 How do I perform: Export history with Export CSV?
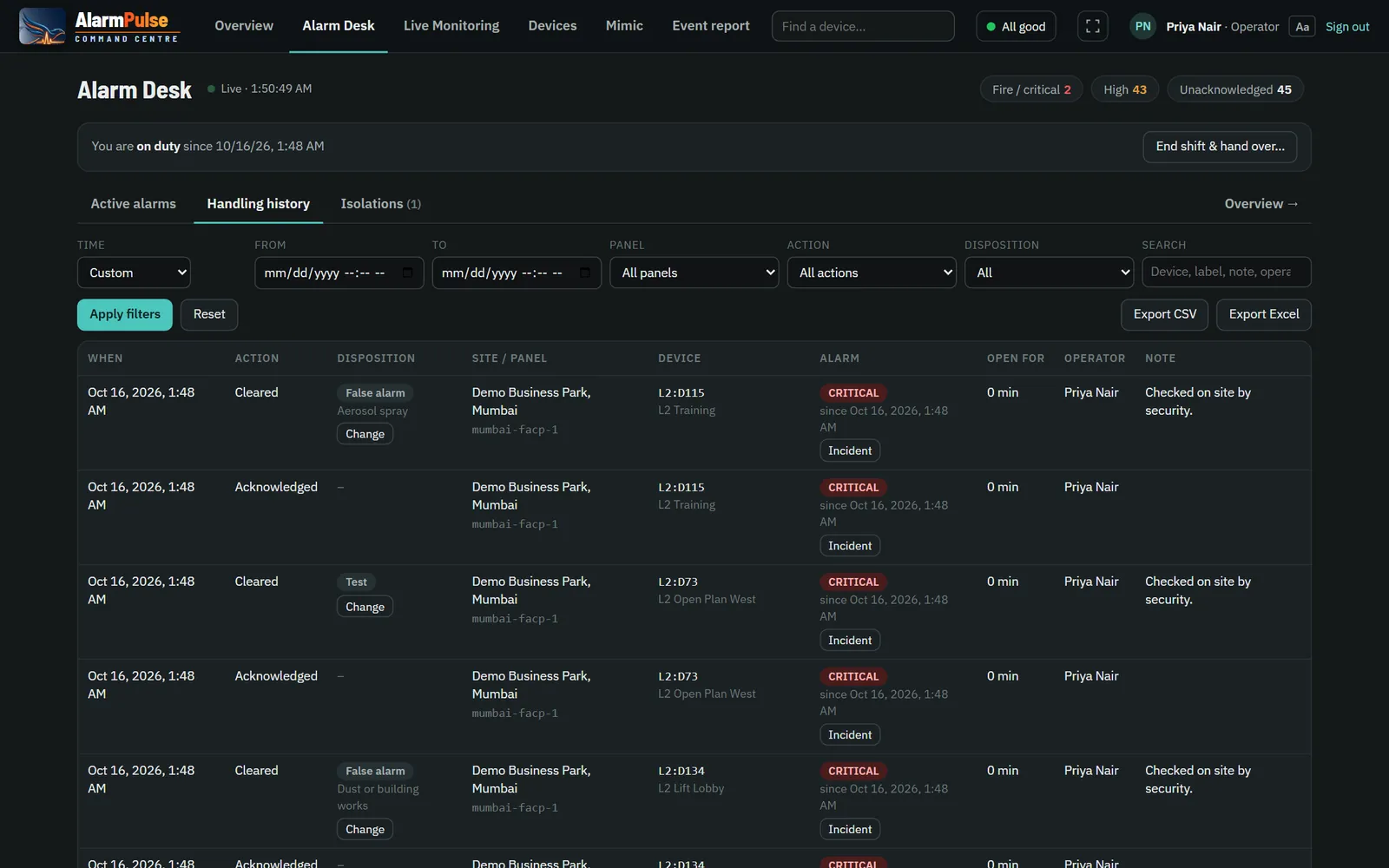click(x=1164, y=314)
